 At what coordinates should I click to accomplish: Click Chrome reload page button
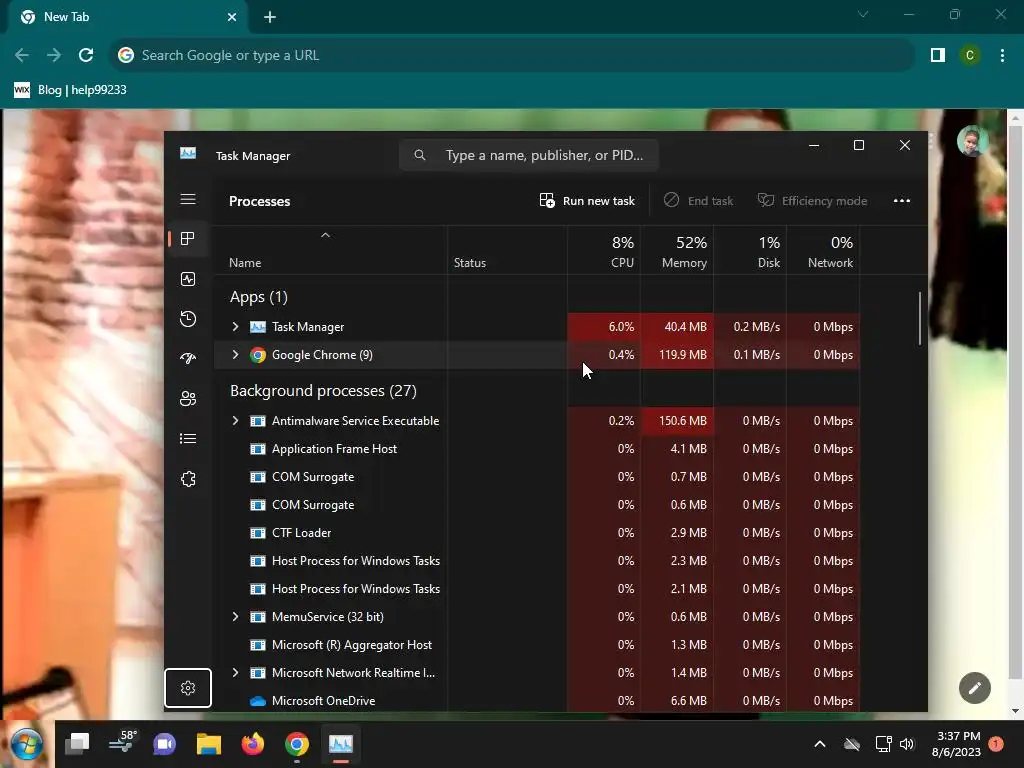click(86, 56)
